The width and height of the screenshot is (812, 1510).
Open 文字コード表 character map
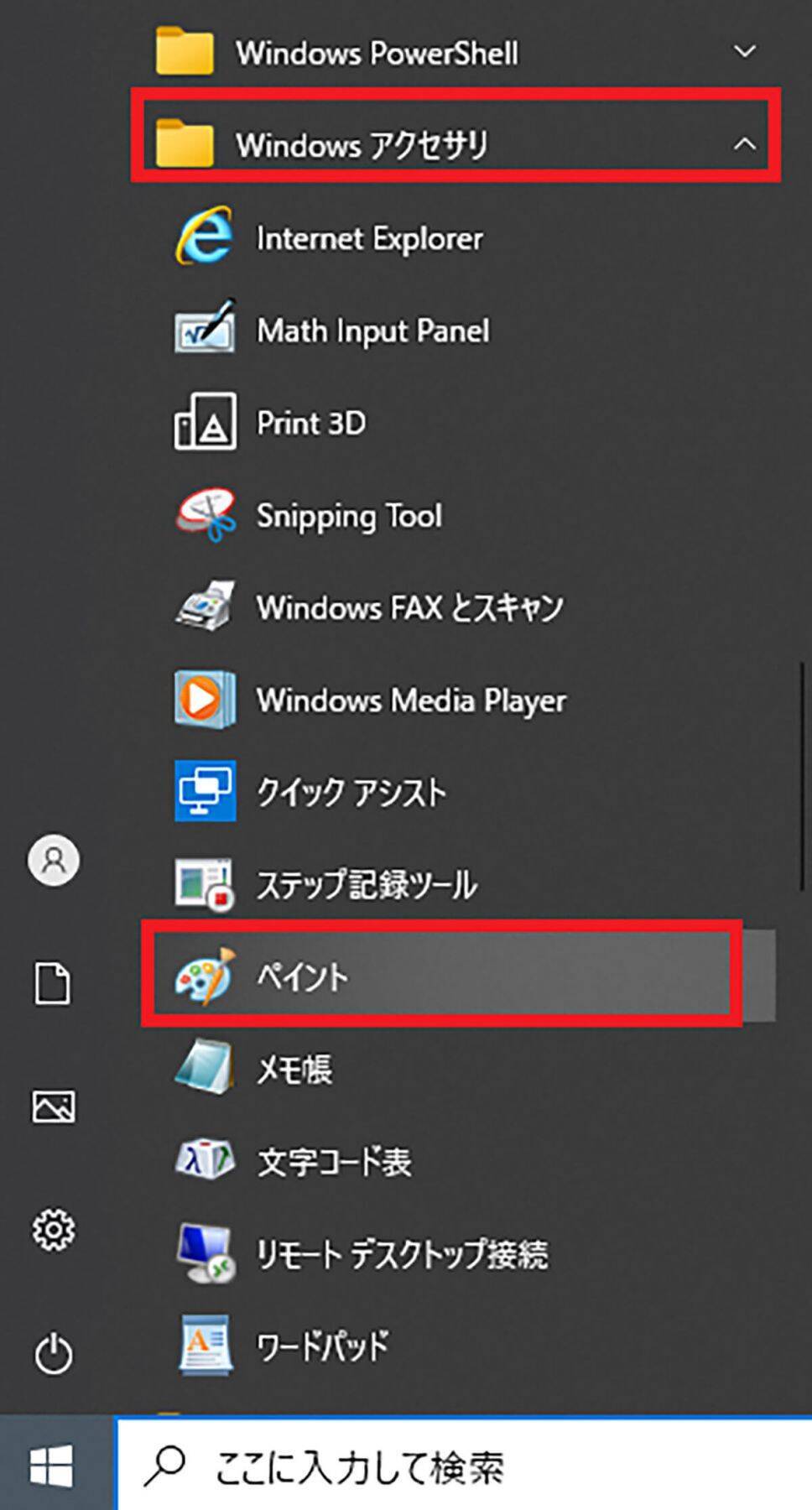(334, 1161)
